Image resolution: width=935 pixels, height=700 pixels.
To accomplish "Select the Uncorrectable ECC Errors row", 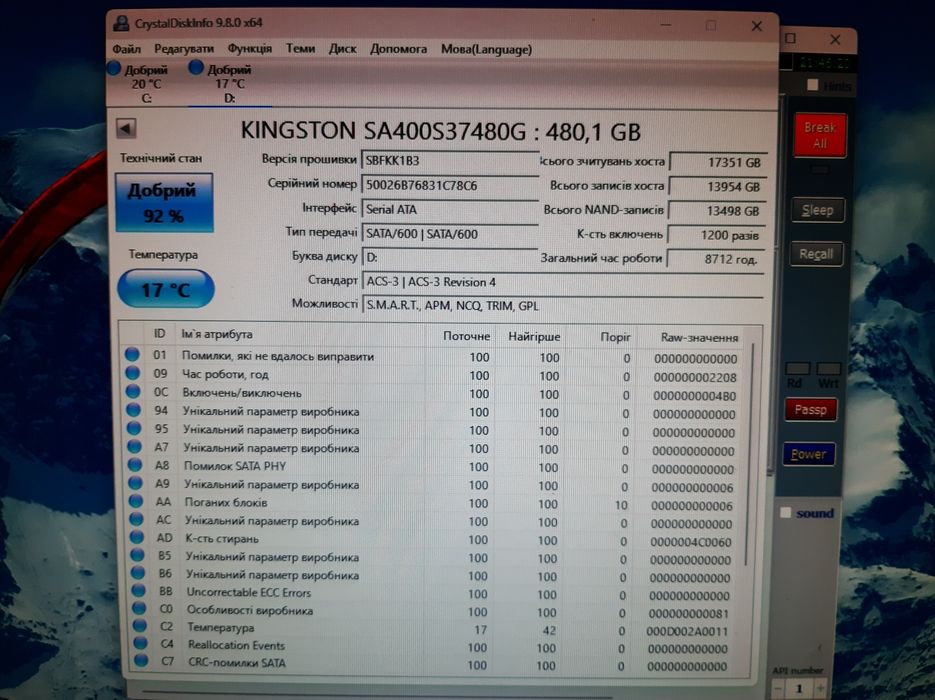I will (434, 593).
